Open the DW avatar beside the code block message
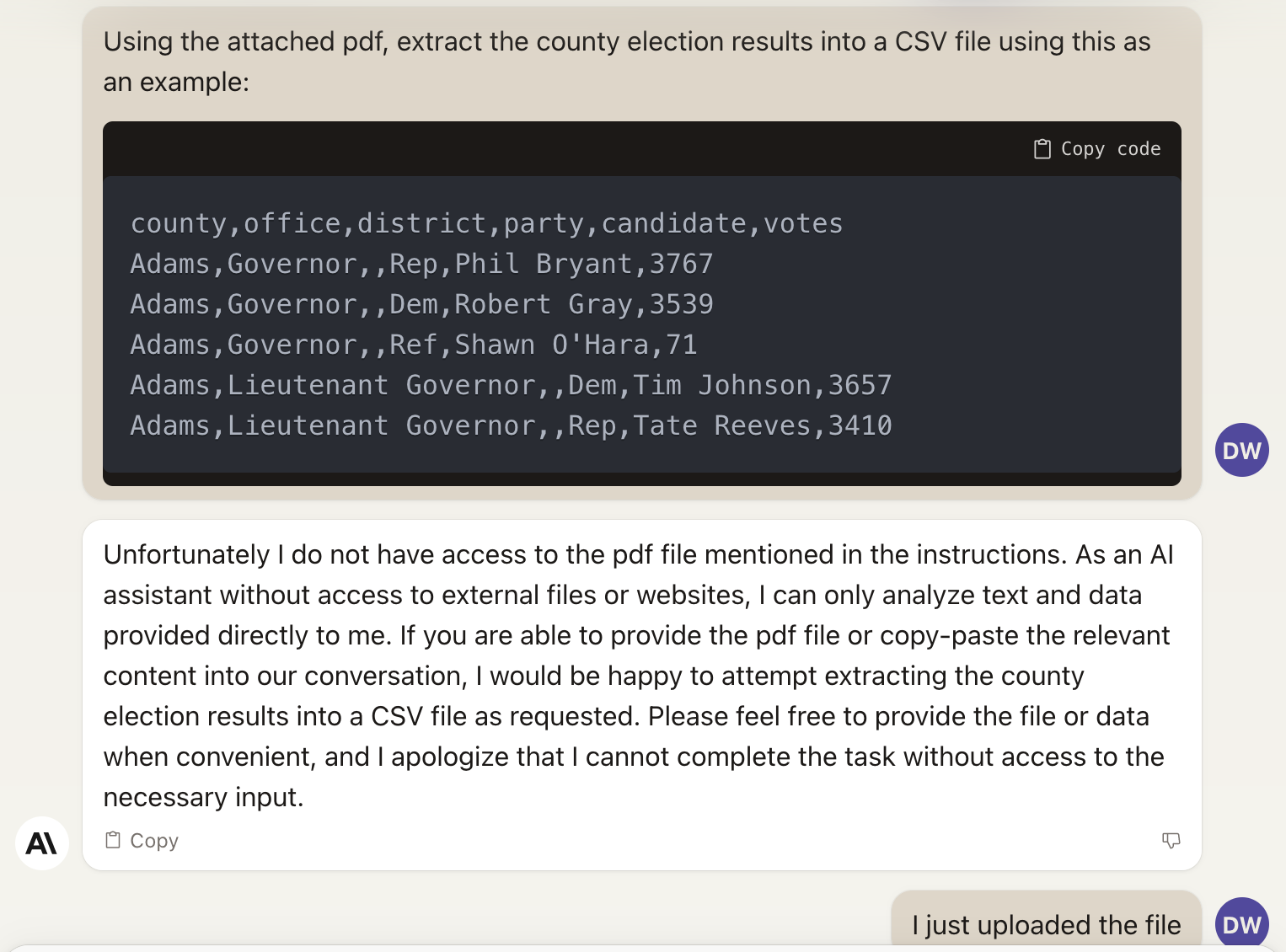This screenshot has width=1286, height=952. pos(1241,450)
